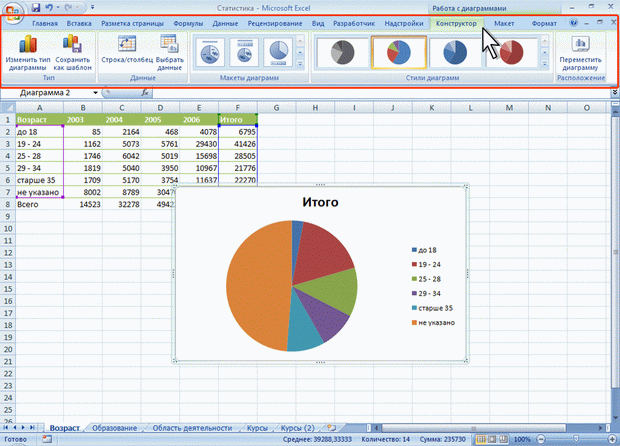This screenshot has width=620, height=446.
Task: Choose the second chart layout thumbnail
Action: [x=244, y=52]
